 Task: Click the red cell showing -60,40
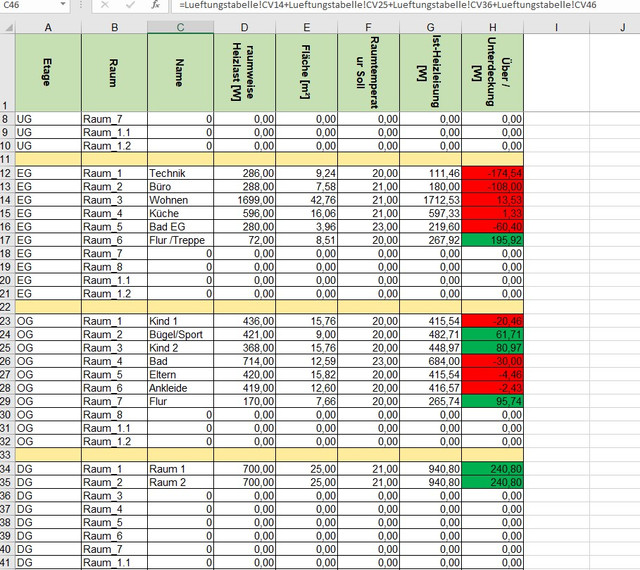pyautogui.click(x=493, y=227)
